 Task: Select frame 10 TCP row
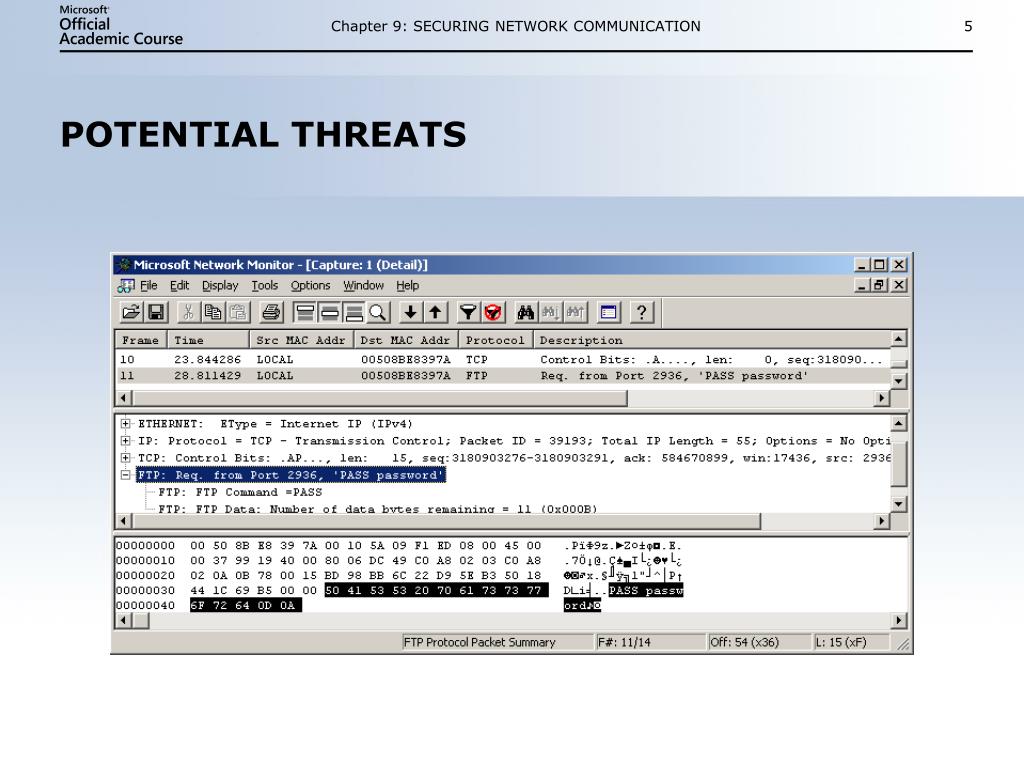point(503,360)
